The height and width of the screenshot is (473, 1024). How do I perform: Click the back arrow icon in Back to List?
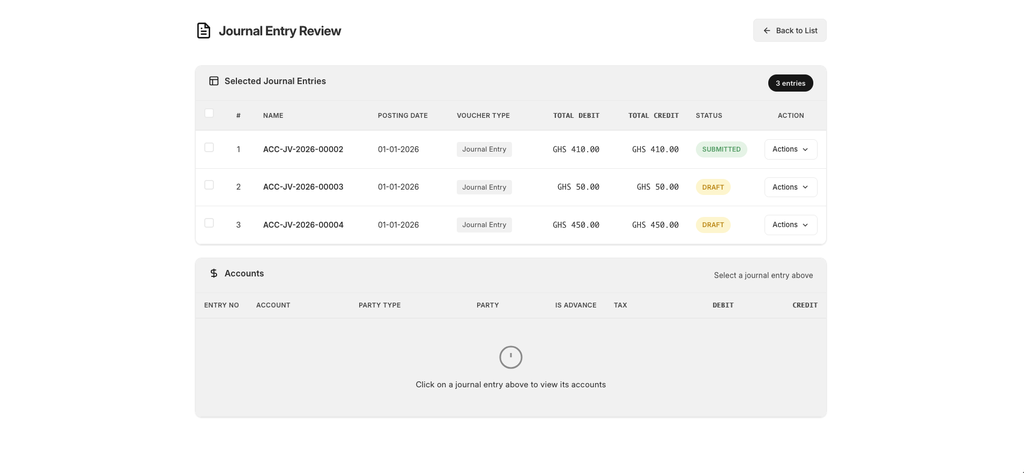click(x=767, y=31)
